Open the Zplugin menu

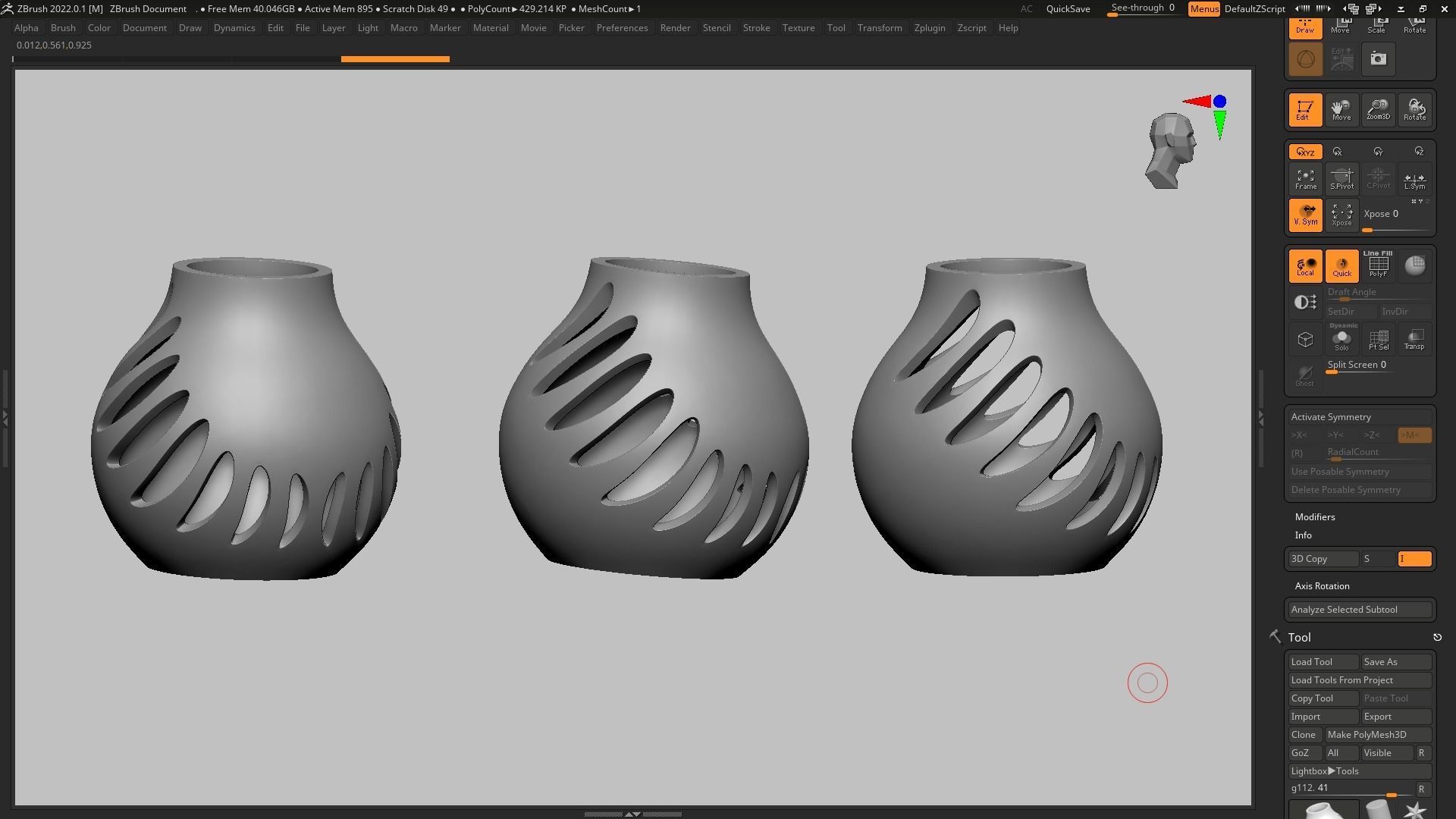pos(930,28)
